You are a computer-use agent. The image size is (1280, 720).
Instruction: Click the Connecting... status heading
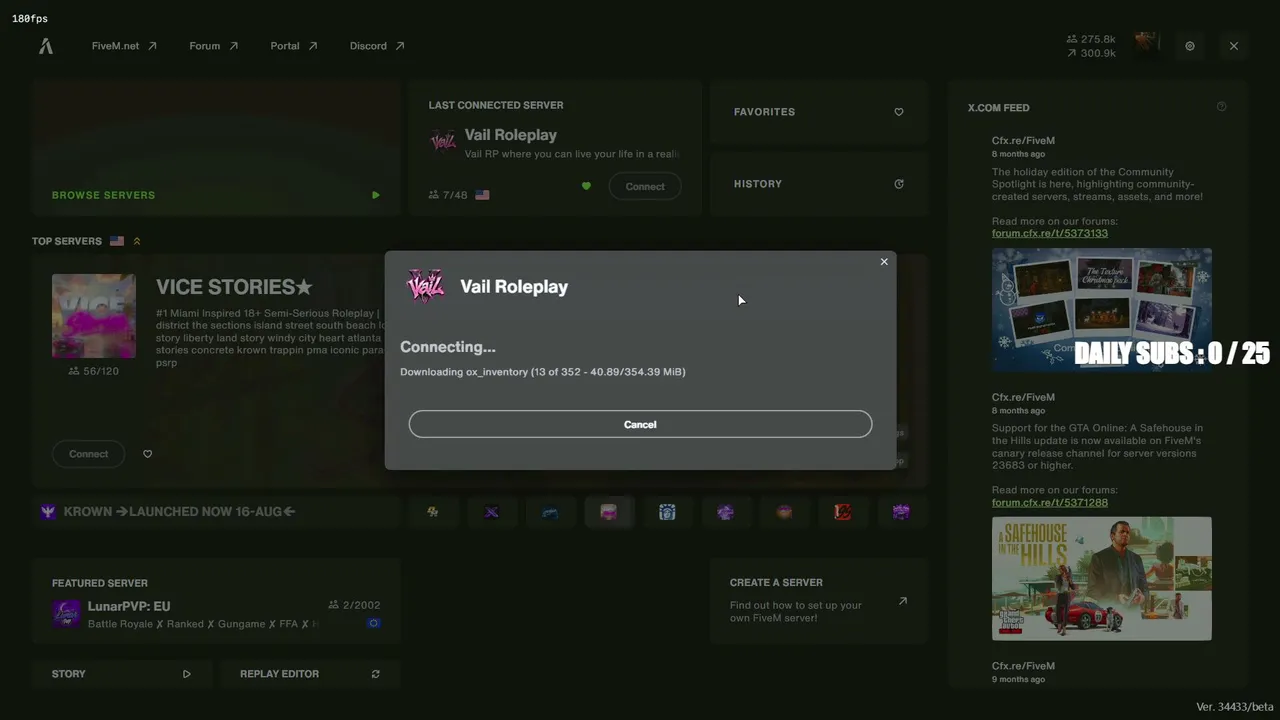448,347
